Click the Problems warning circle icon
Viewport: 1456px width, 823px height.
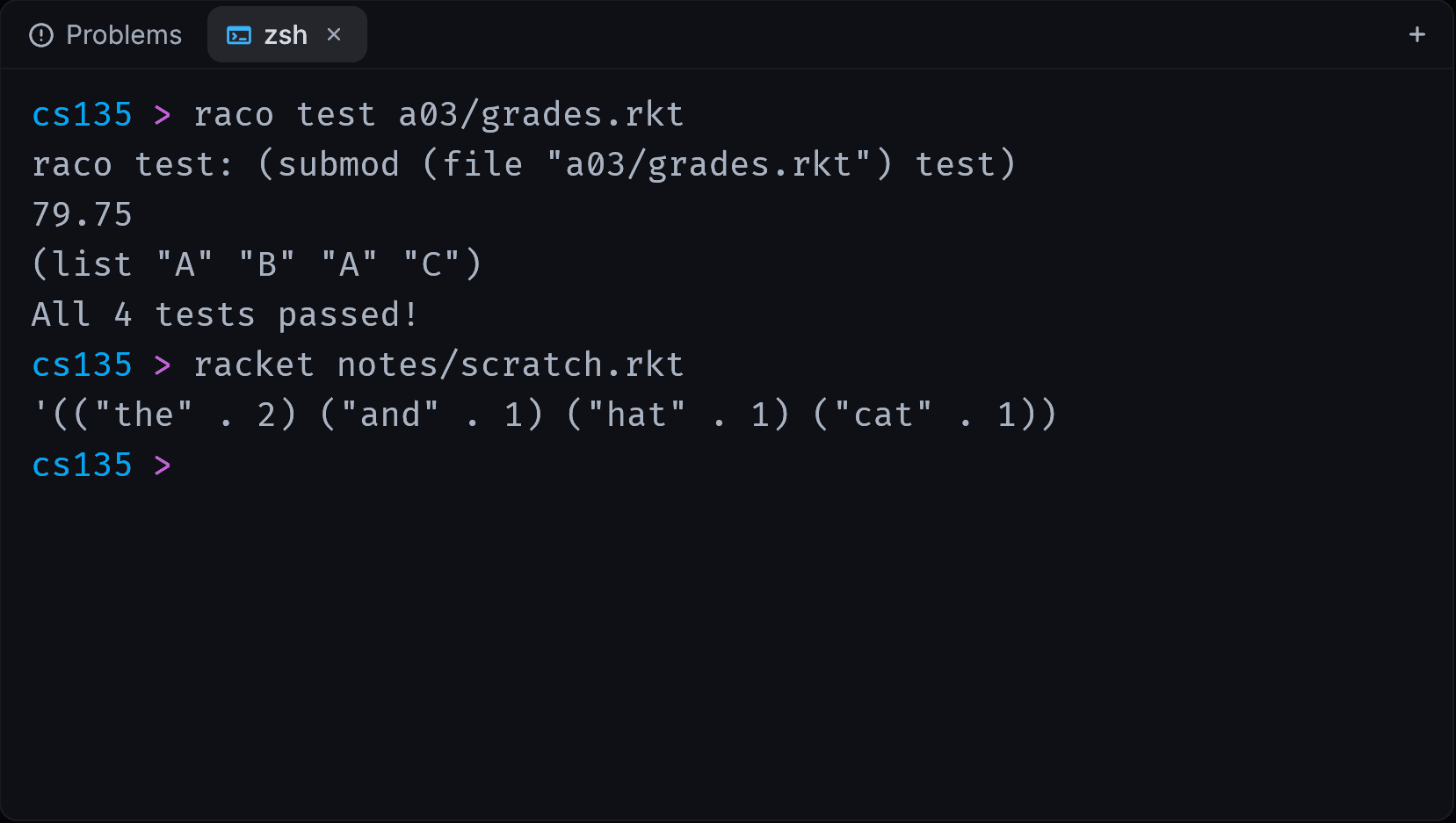click(41, 35)
